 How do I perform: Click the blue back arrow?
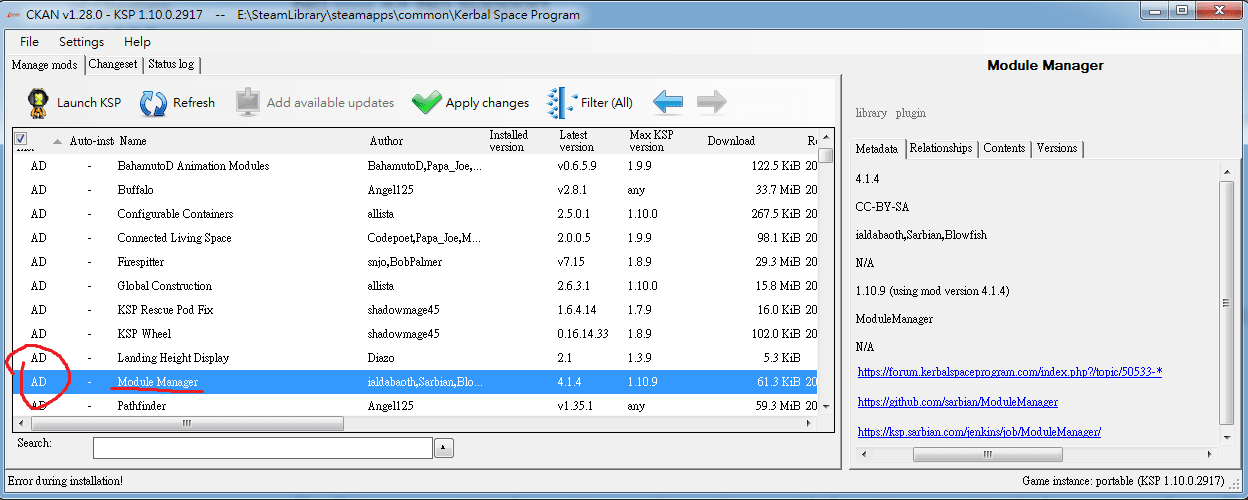(x=667, y=102)
